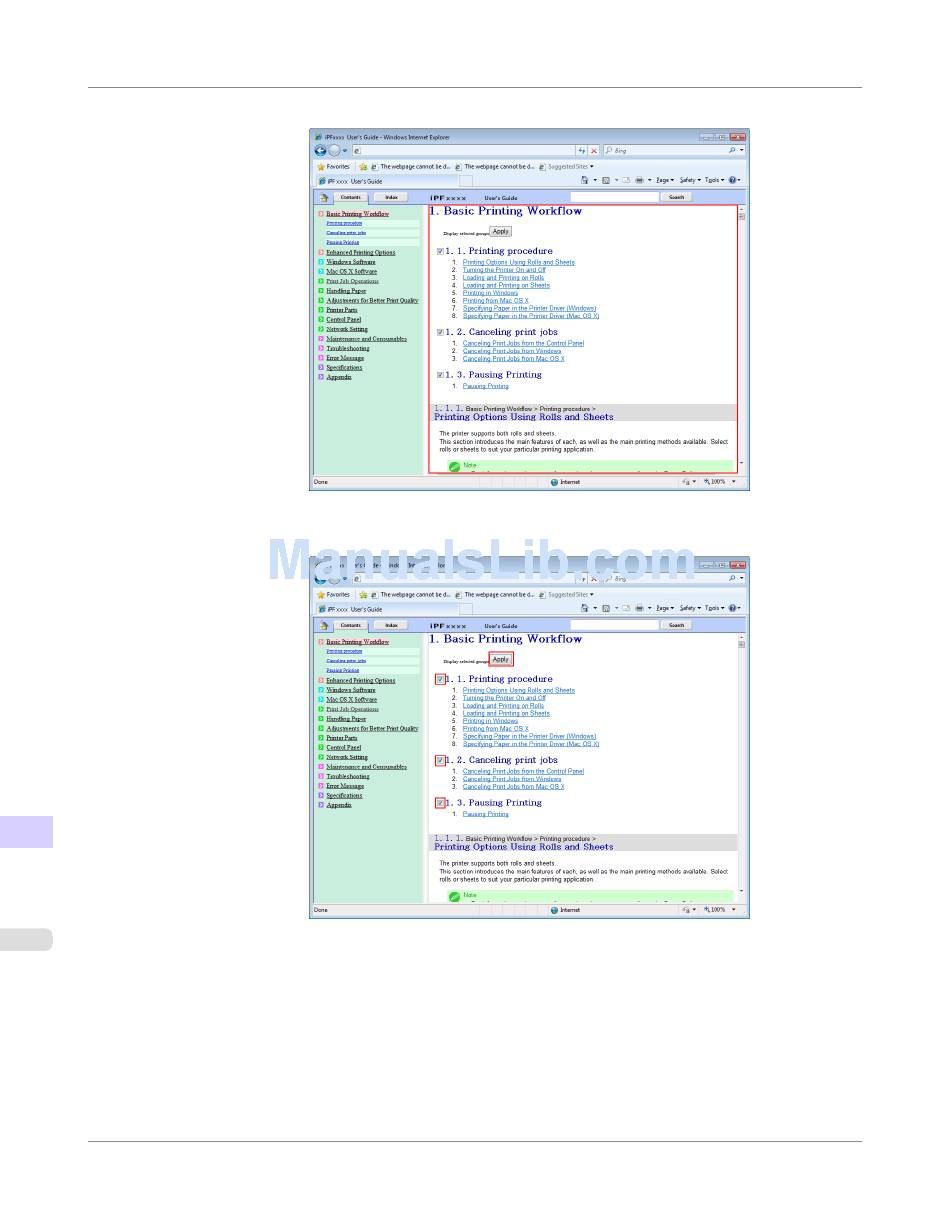Open Enhanced Printing Options in upper window's sidebar
Viewport: 950px width, 1229px height.
tap(360, 252)
